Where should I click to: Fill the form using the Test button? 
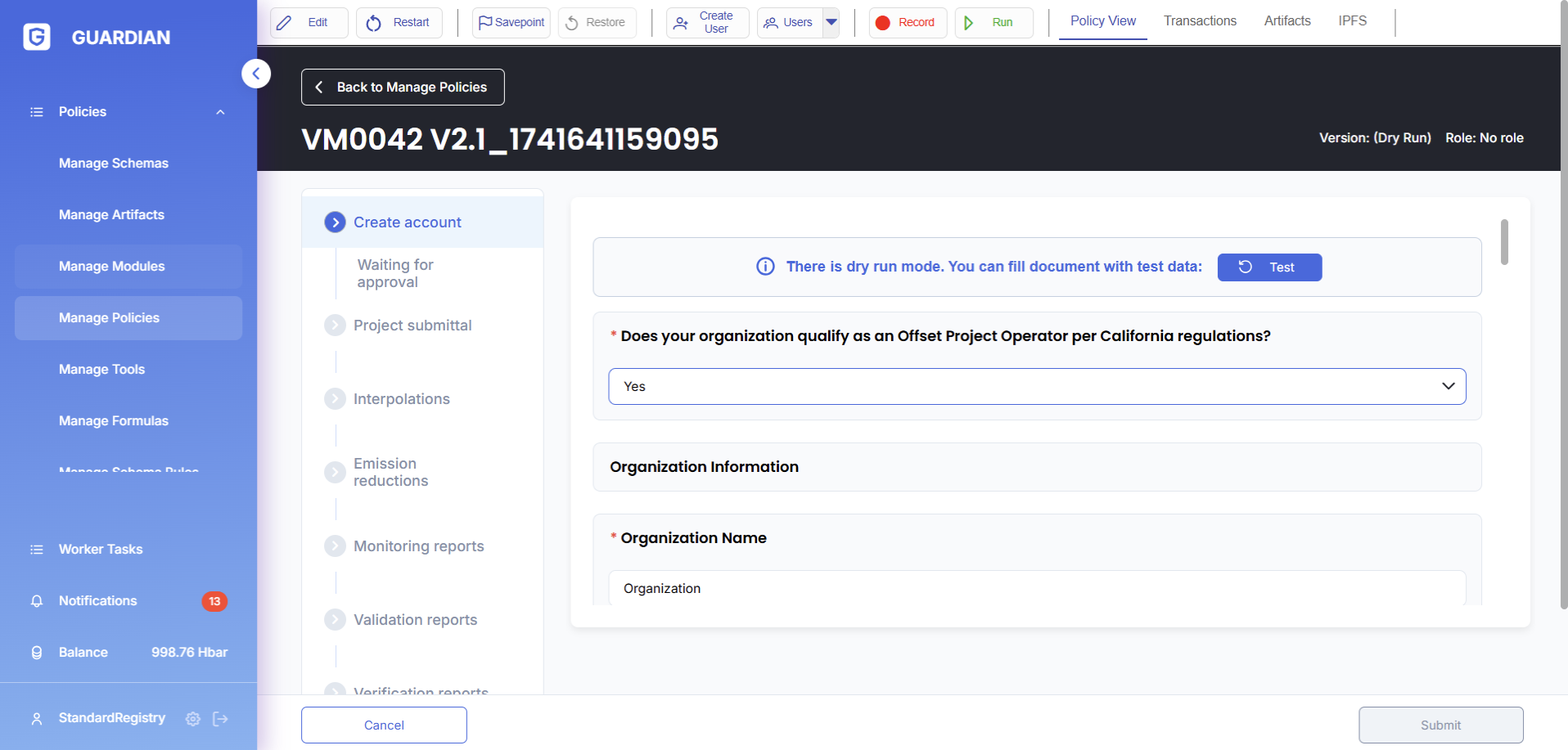point(1268,267)
